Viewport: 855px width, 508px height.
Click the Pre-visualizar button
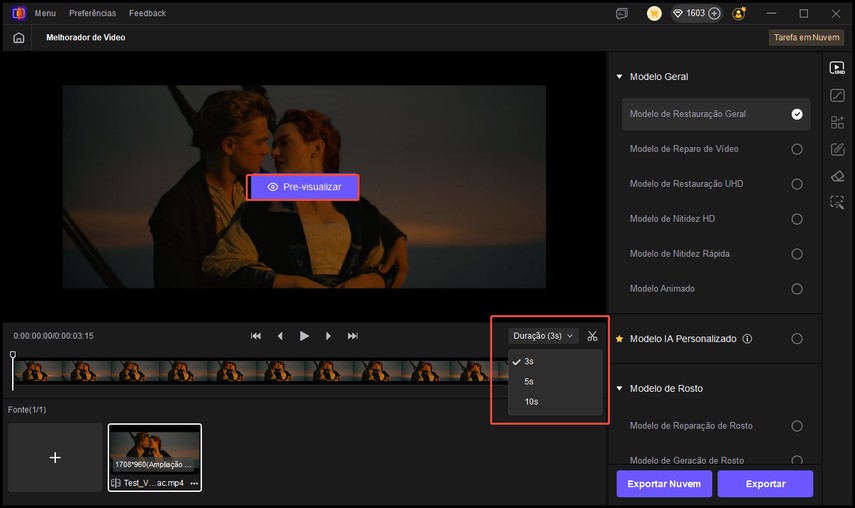coord(303,187)
